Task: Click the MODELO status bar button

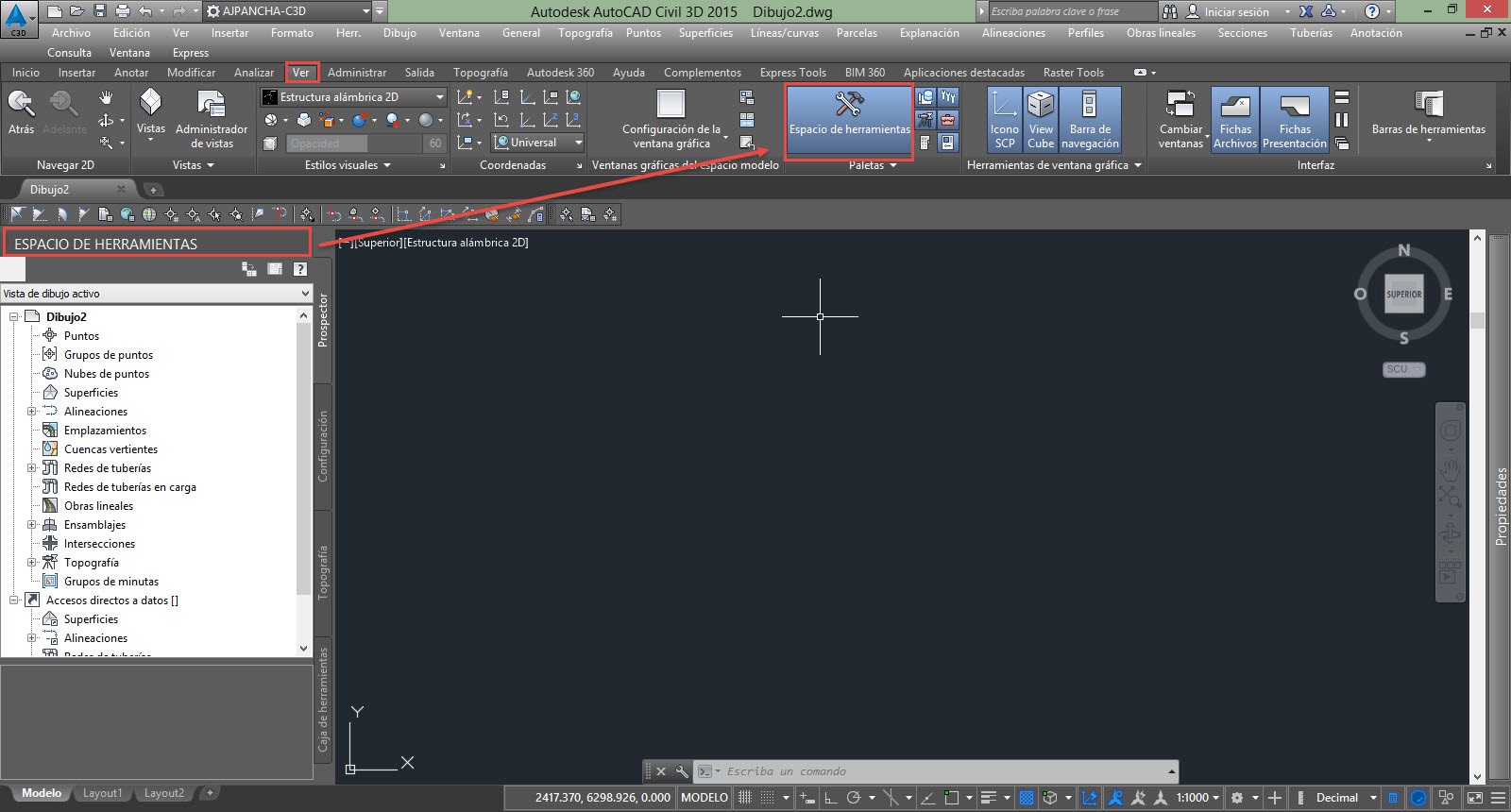Action: point(705,798)
